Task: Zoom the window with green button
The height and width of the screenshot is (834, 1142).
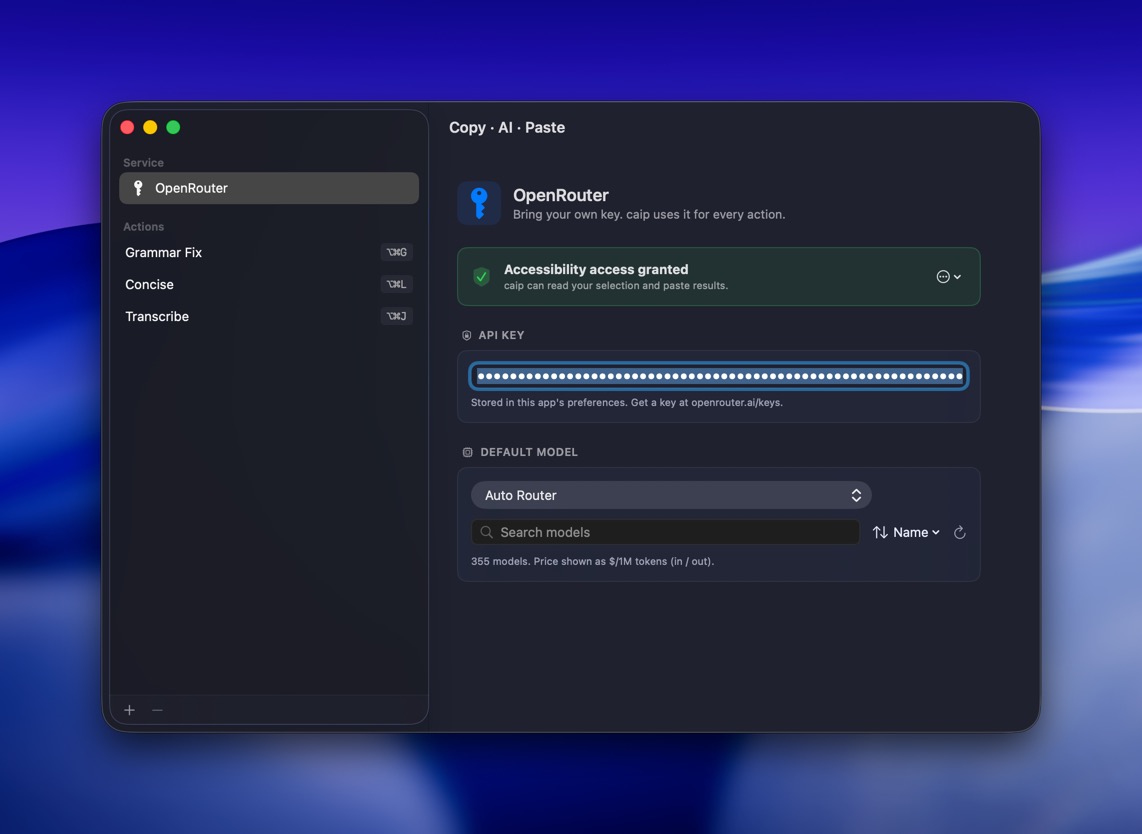Action: pos(173,127)
